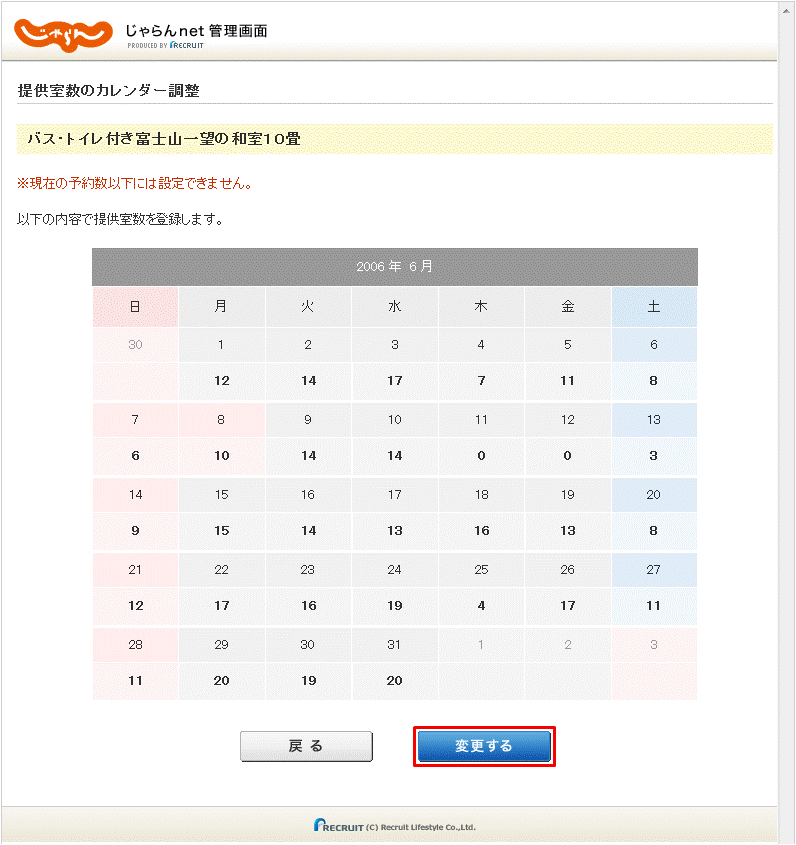796x845 pixels.
Task: Select the 日 Sunday column header
Action: click(x=135, y=307)
